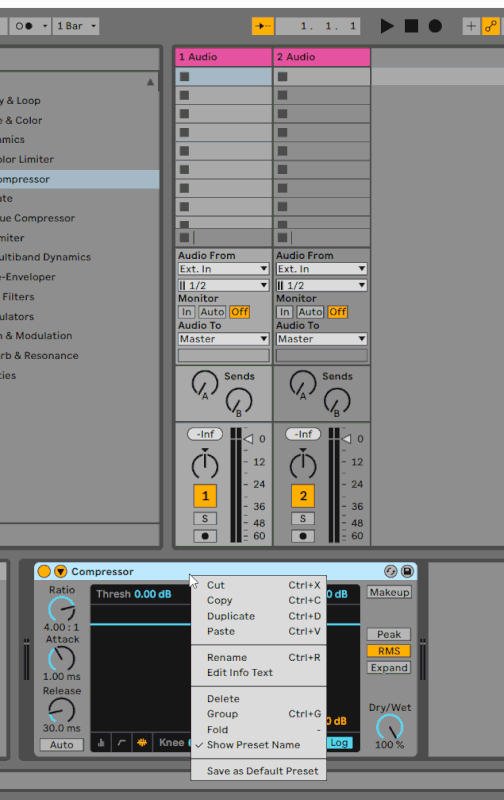504x800 pixels.
Task: Click the pan knob on 1 Audio
Action: (x=205, y=465)
